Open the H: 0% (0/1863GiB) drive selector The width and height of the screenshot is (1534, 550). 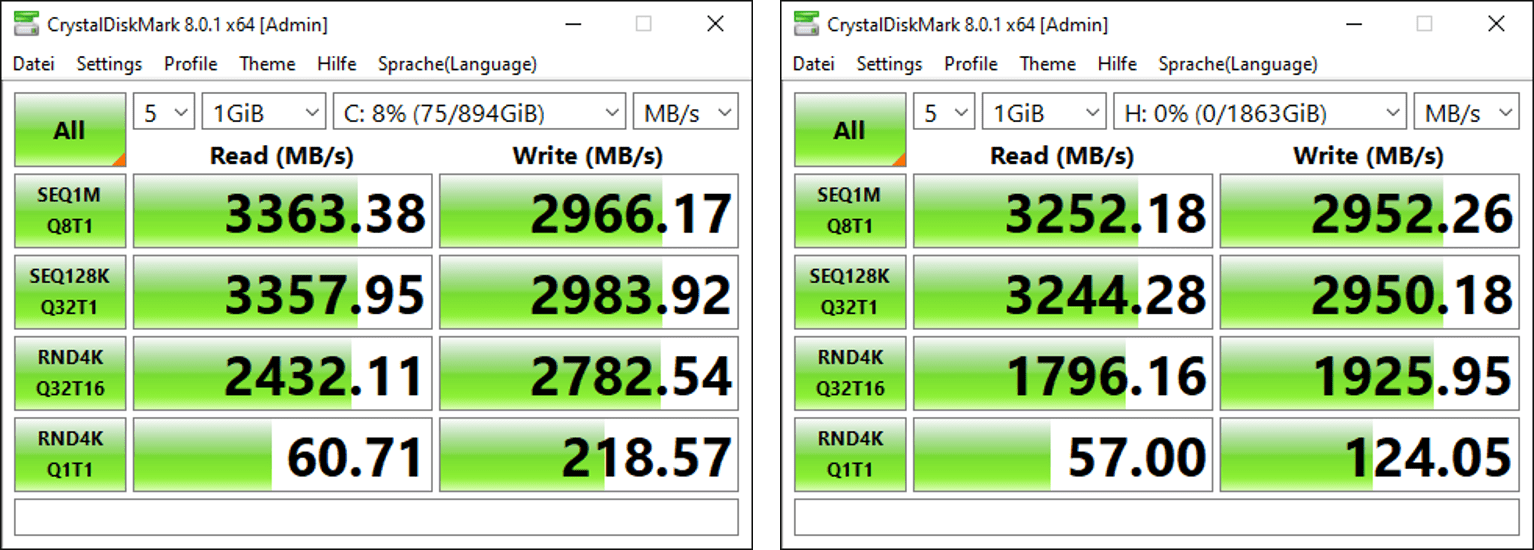pyautogui.click(x=1260, y=113)
